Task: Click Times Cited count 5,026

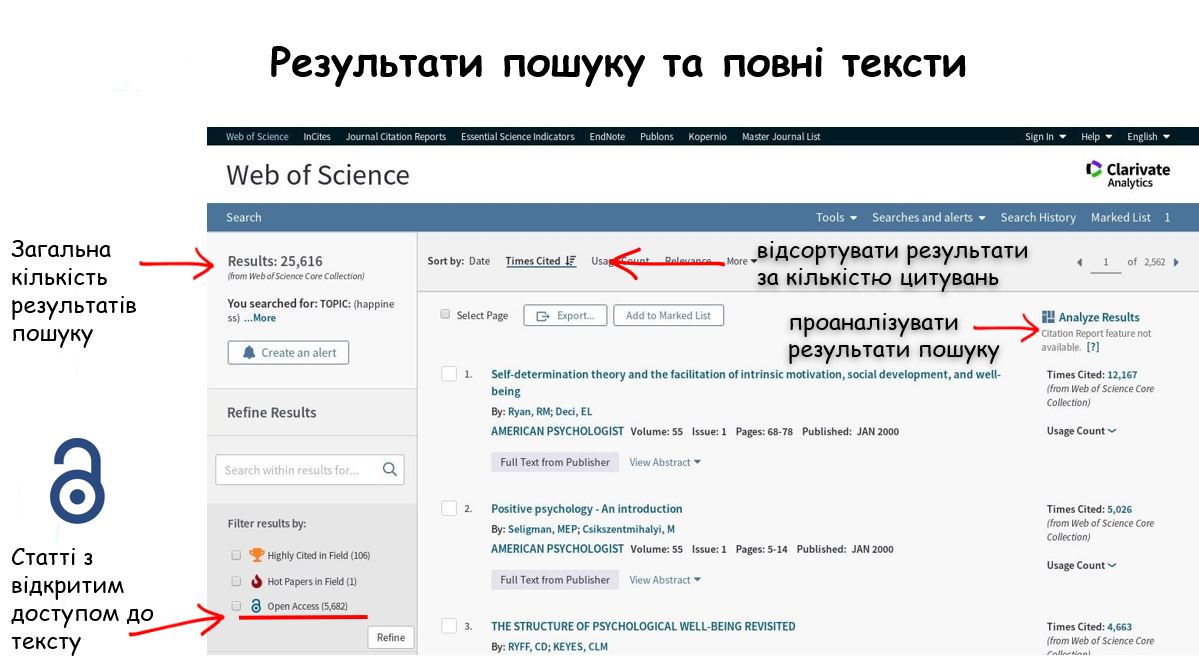Action: tap(1119, 509)
